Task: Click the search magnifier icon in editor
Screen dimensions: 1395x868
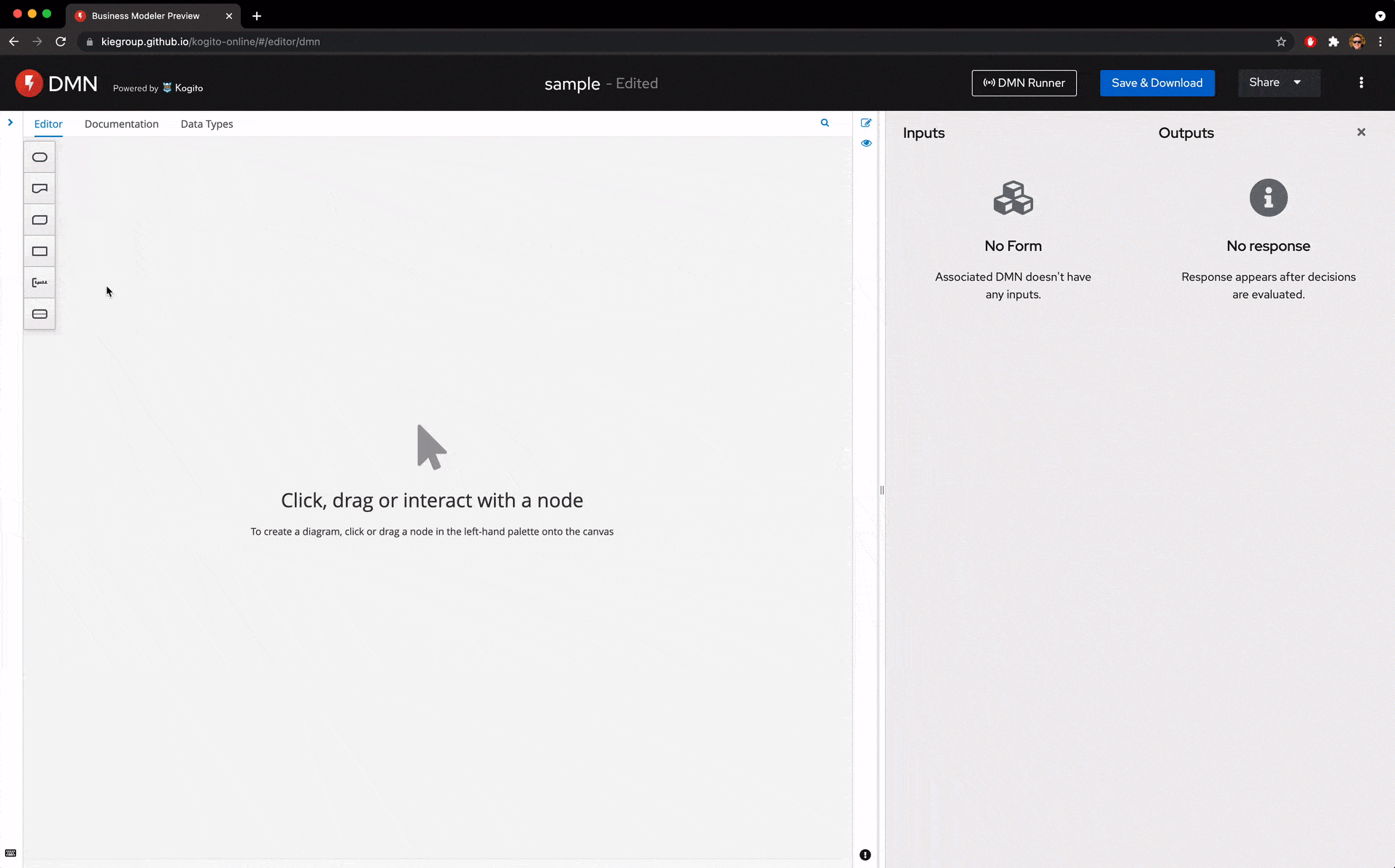Action: pyautogui.click(x=824, y=123)
